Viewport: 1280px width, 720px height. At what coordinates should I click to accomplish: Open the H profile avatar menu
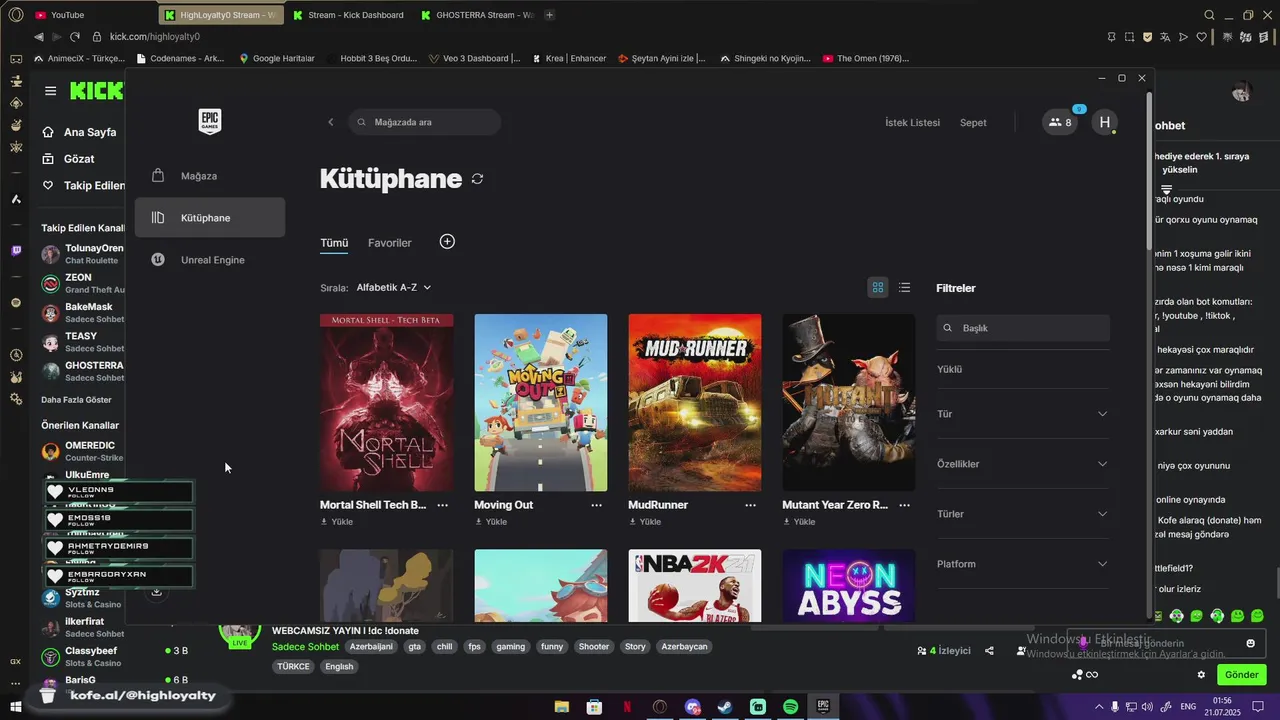[x=1104, y=122]
